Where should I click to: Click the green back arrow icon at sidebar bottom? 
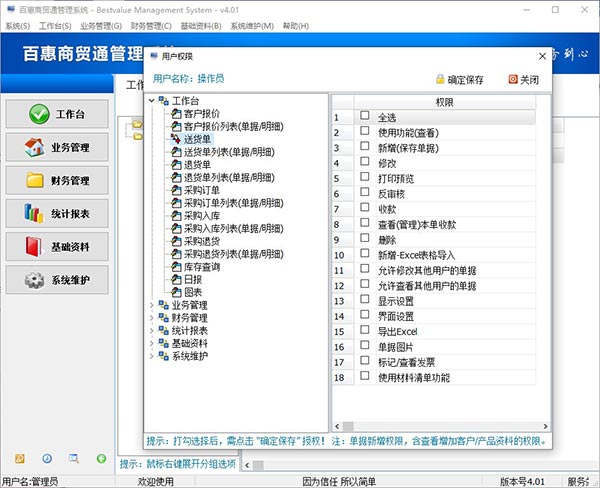tap(101, 458)
